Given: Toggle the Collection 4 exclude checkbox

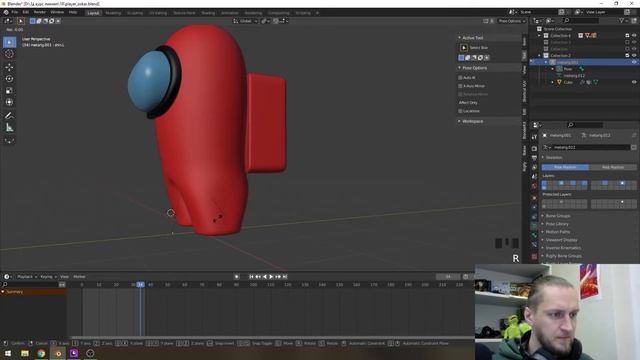Looking at the screenshot, I should click(627, 36).
